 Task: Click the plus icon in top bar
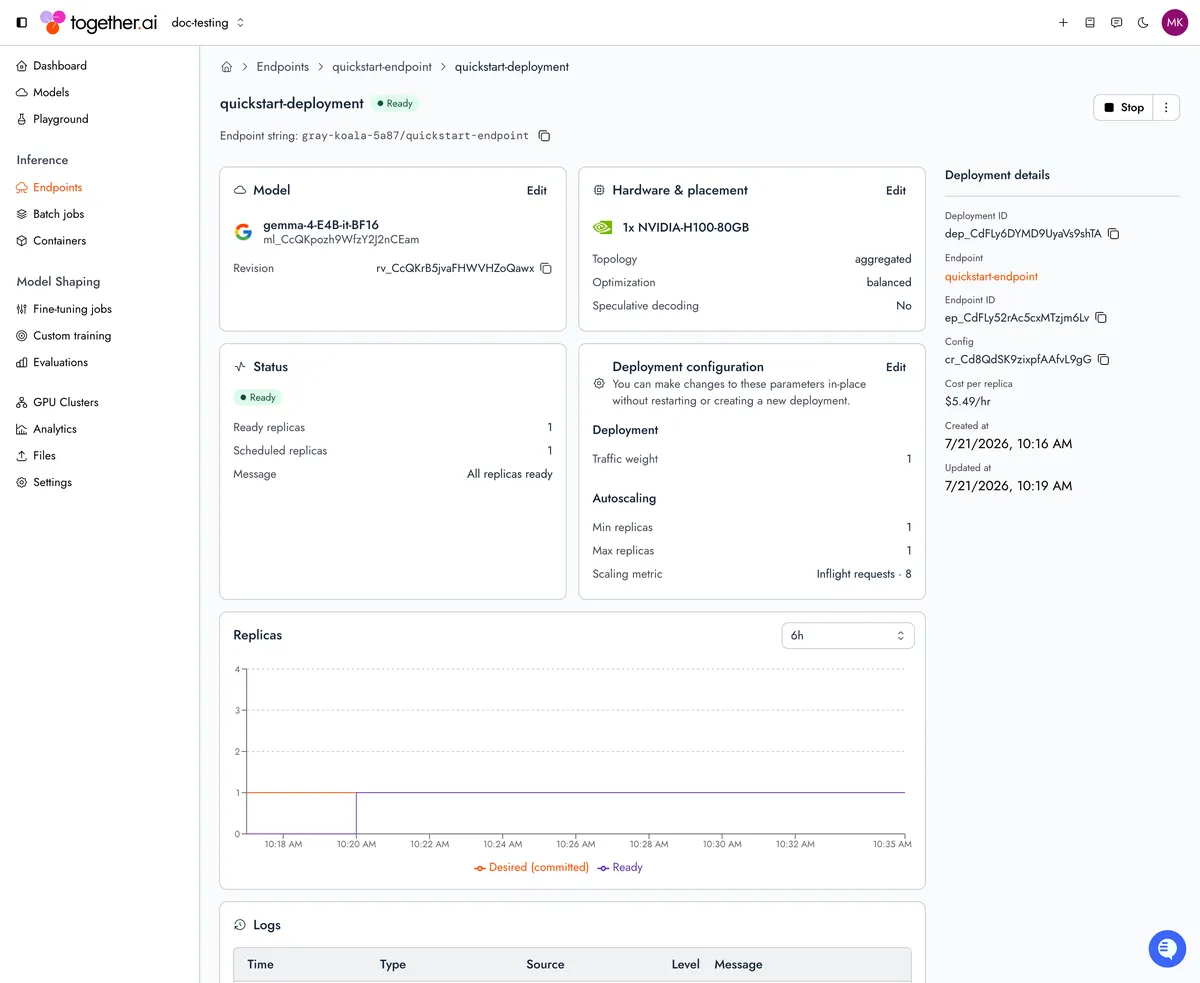pyautogui.click(x=1063, y=22)
